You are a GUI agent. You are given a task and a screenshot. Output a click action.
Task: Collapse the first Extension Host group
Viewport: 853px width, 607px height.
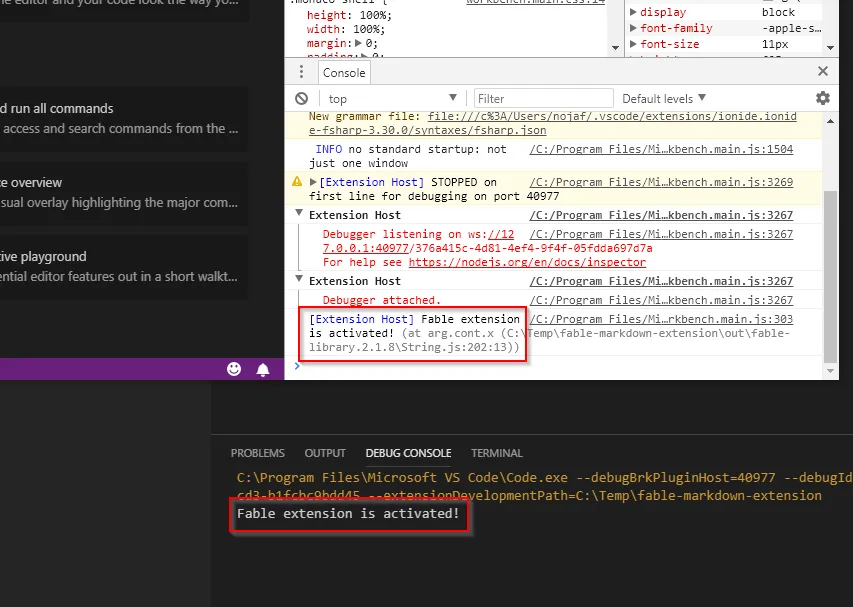pos(298,215)
